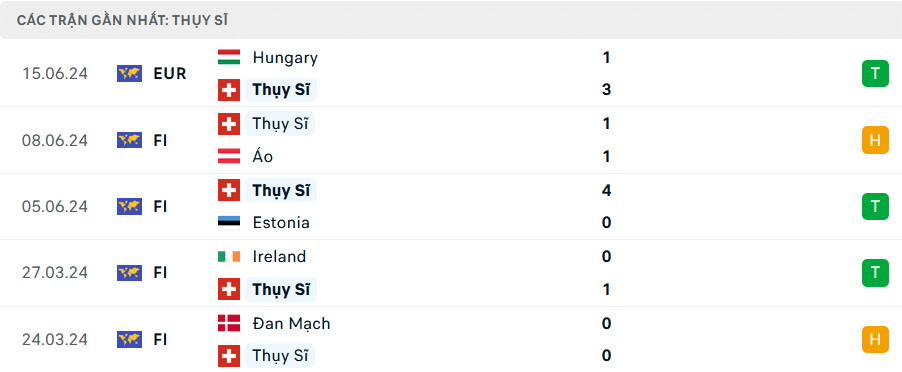Click green T badge for Hungary match
902x372 pixels.
(875, 74)
